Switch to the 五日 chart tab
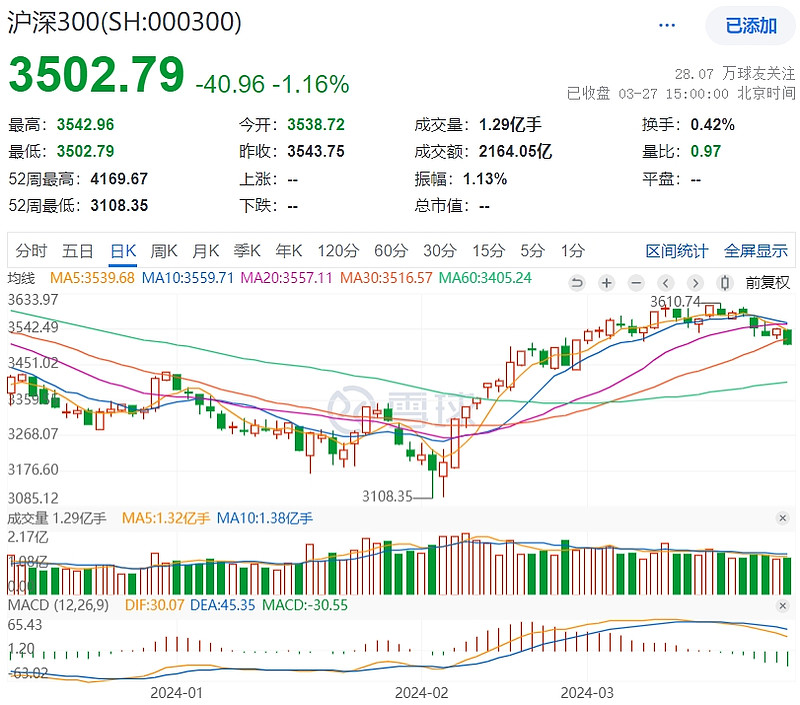Image resolution: width=800 pixels, height=705 pixels. (78, 251)
